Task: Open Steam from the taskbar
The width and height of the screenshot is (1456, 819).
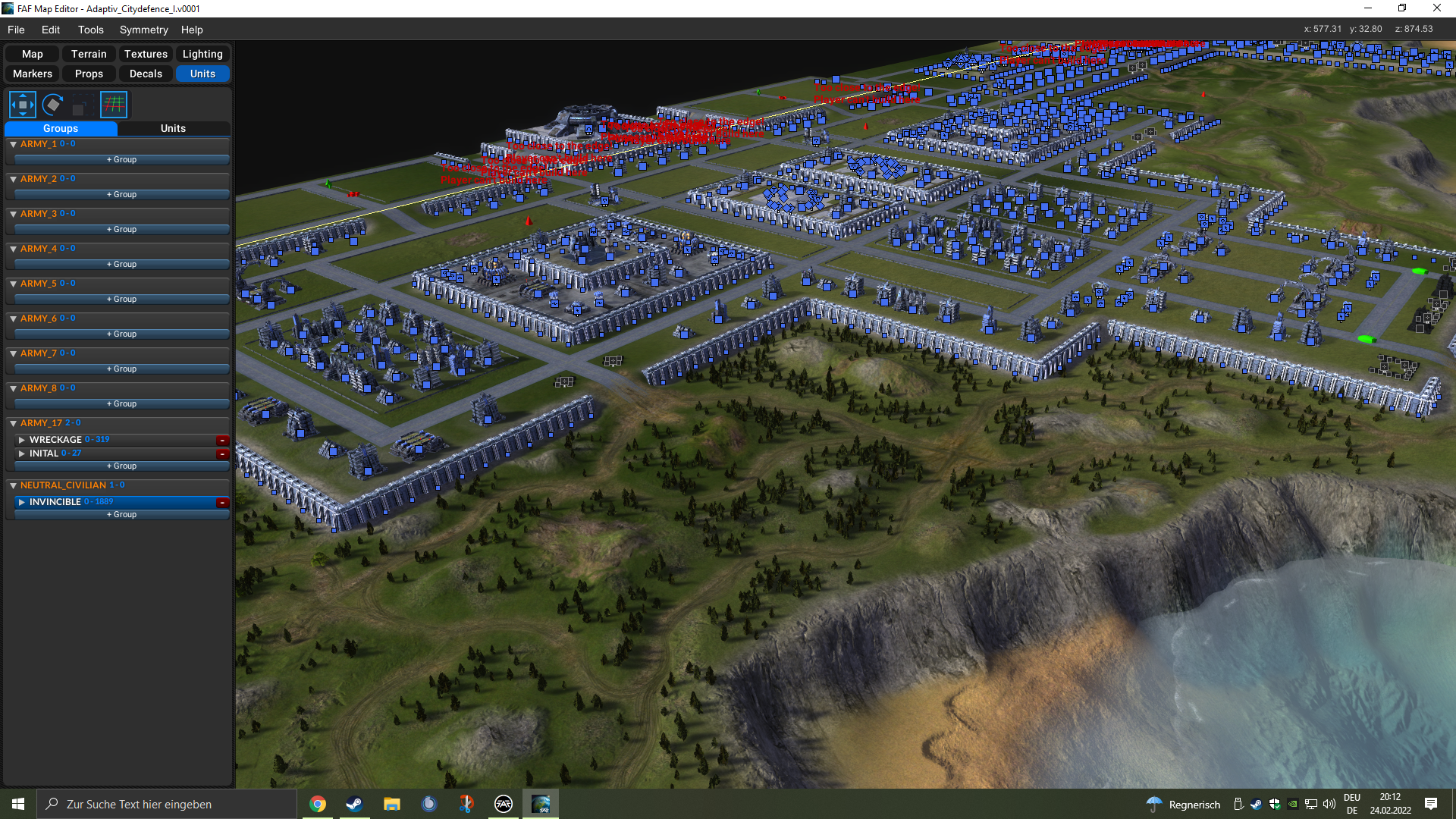Action: pyautogui.click(x=354, y=804)
